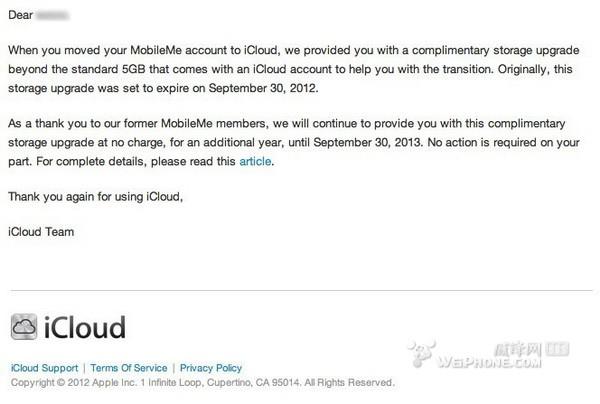Open the Privacy Policy link
Viewport: 600px width, 404px height.
point(211,368)
